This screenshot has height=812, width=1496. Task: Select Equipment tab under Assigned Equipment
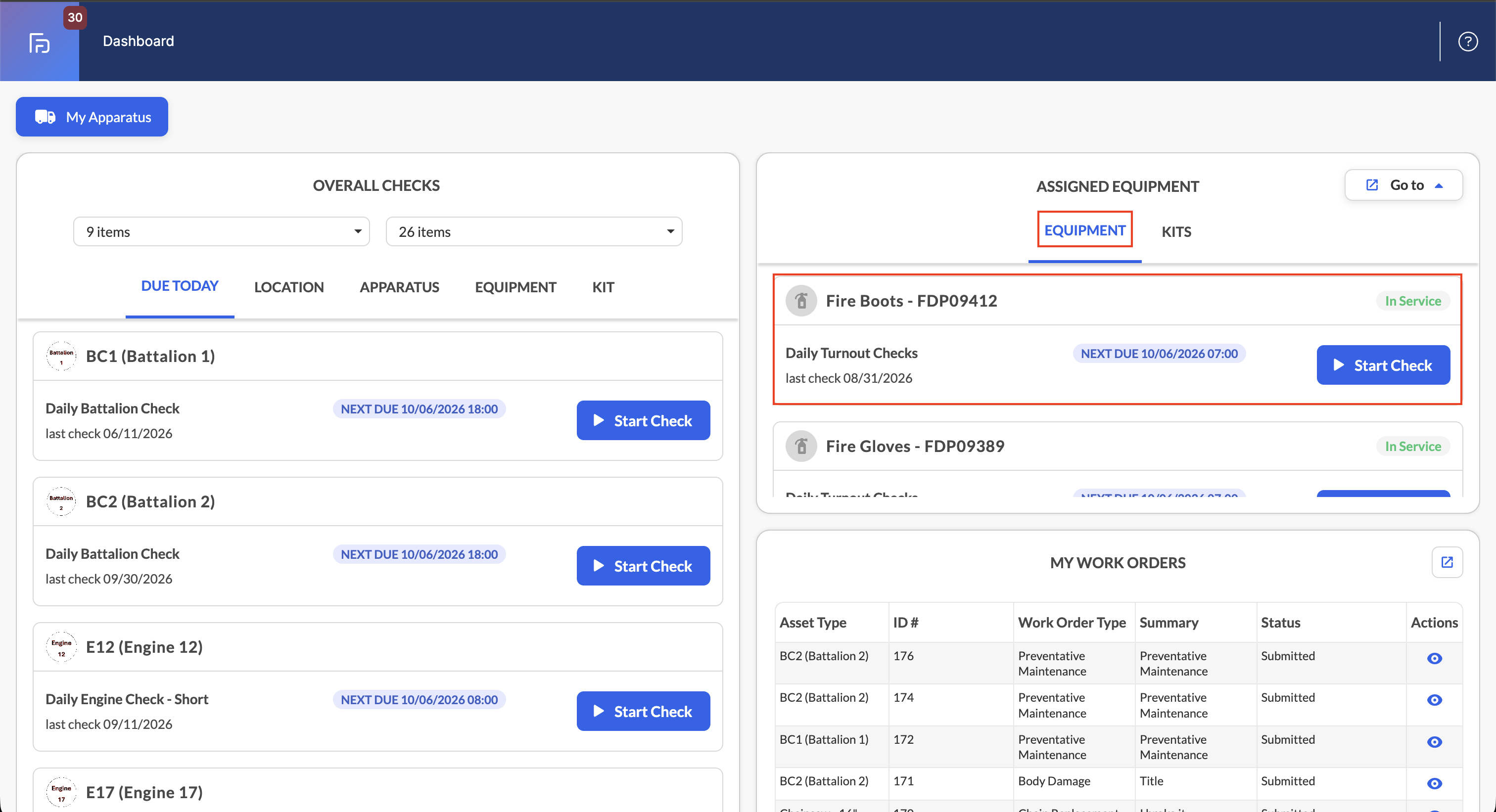[x=1084, y=230]
